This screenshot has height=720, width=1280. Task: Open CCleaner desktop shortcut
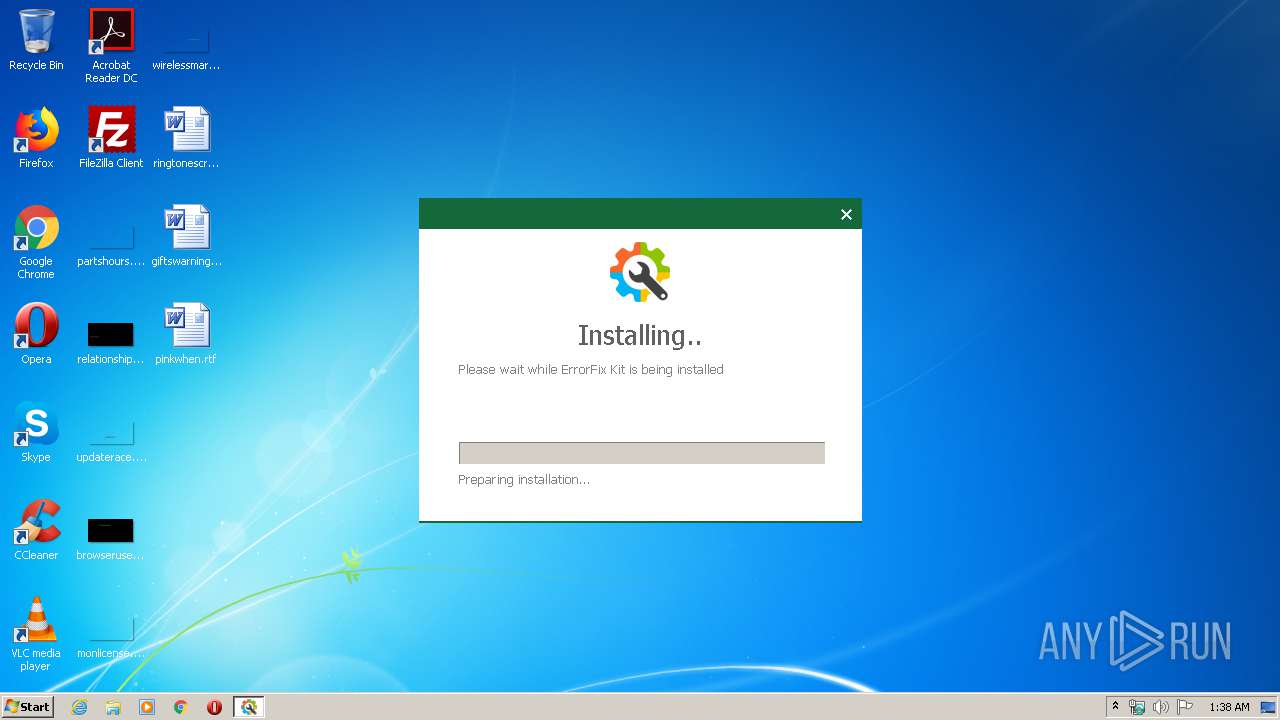click(36, 530)
